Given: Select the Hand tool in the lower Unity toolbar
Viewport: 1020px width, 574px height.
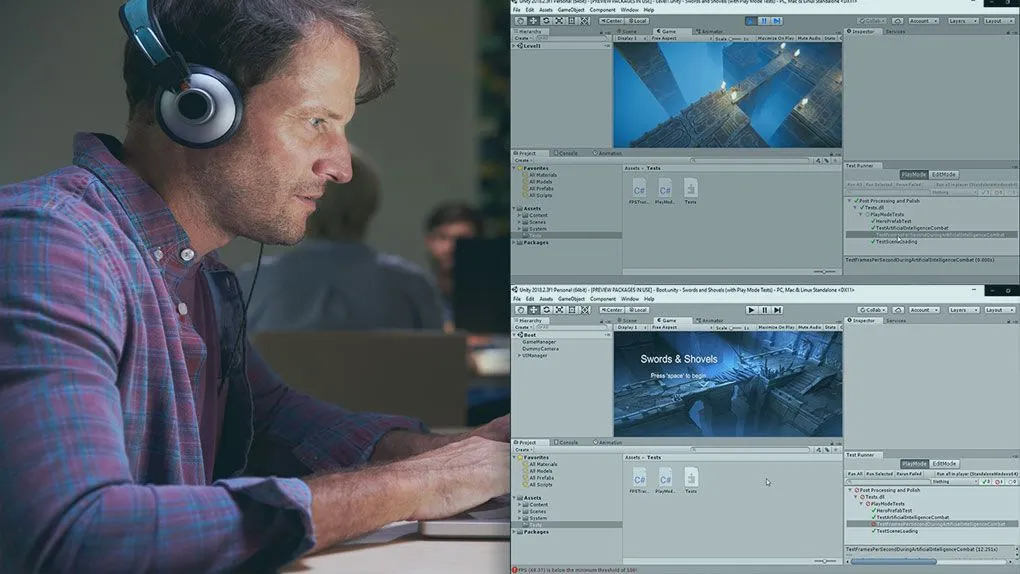Looking at the screenshot, I should [x=521, y=310].
